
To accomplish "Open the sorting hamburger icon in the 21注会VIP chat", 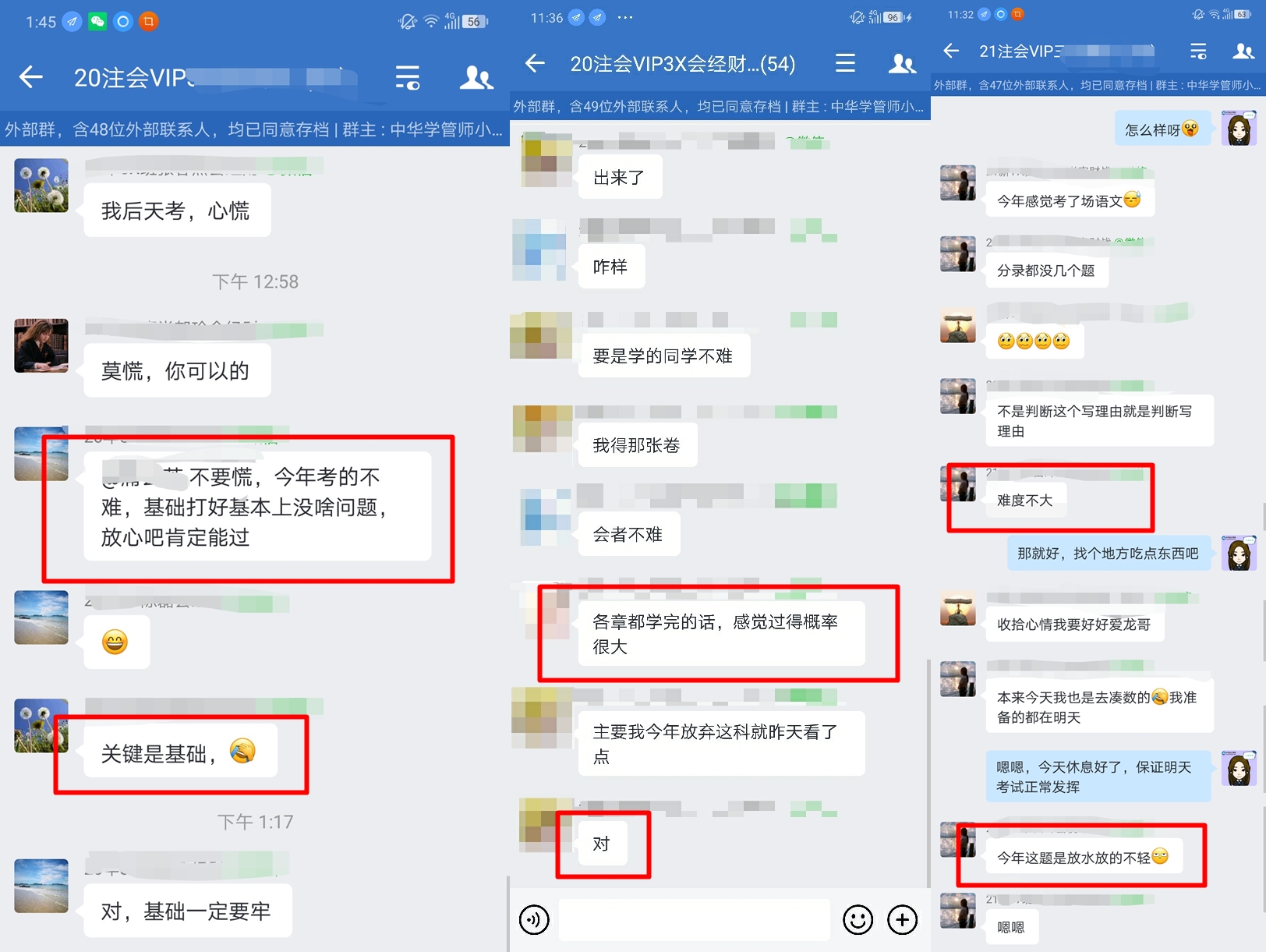I will pyautogui.click(x=1198, y=51).
